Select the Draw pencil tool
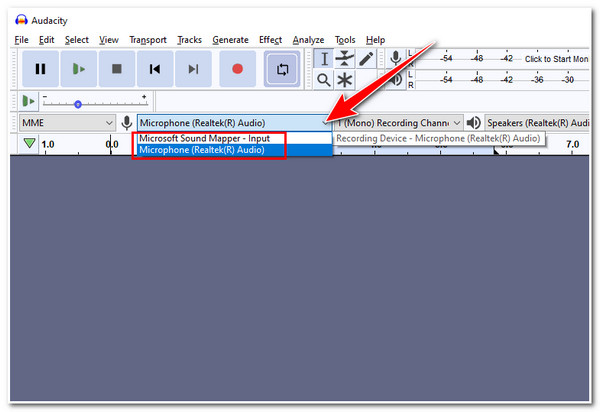 [366, 59]
